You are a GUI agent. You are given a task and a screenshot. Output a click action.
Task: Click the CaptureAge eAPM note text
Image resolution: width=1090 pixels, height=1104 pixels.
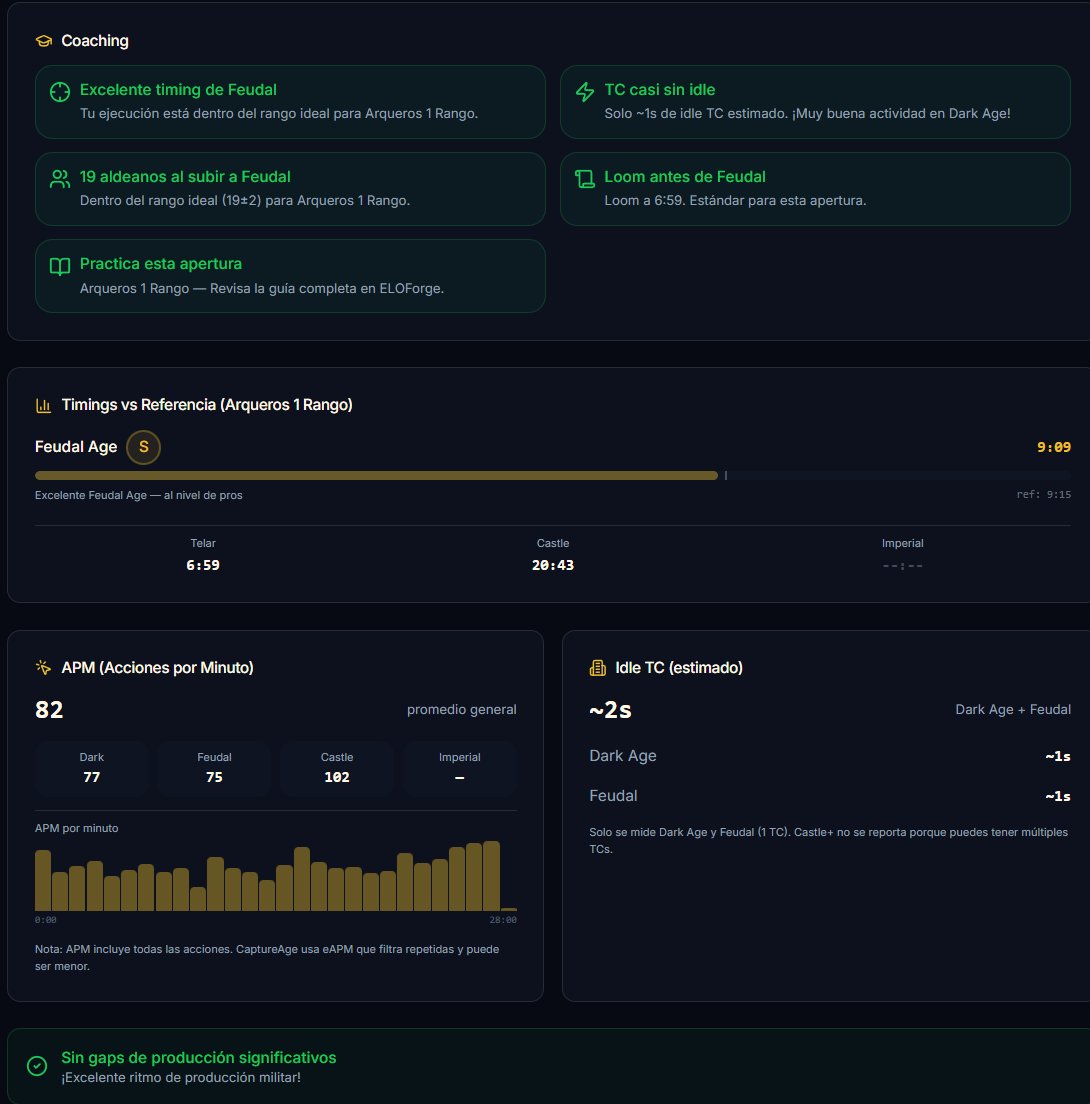(267, 958)
